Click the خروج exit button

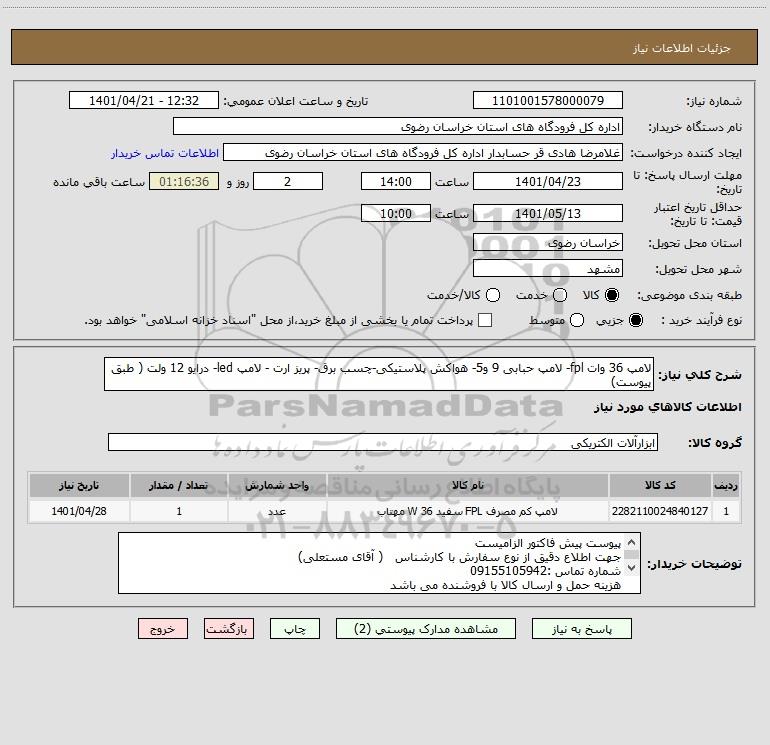pos(163,629)
